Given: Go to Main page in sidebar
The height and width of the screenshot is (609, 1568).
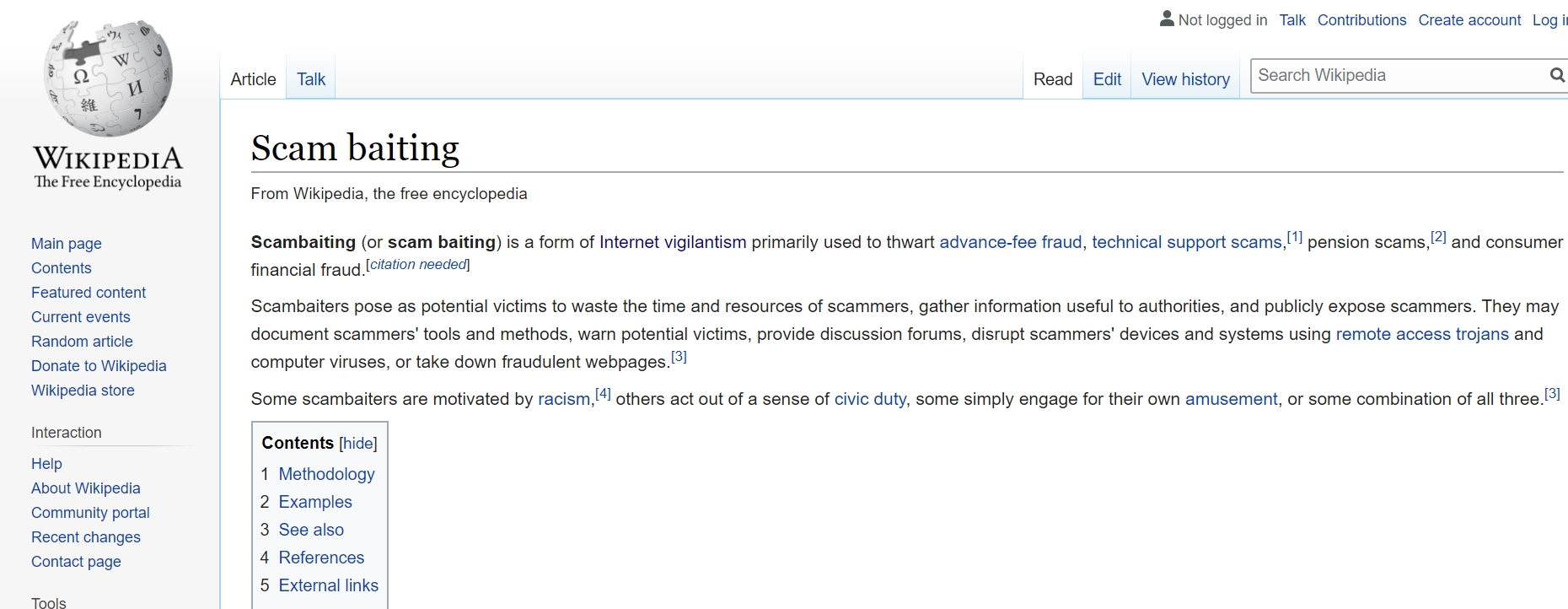Looking at the screenshot, I should 67,244.
